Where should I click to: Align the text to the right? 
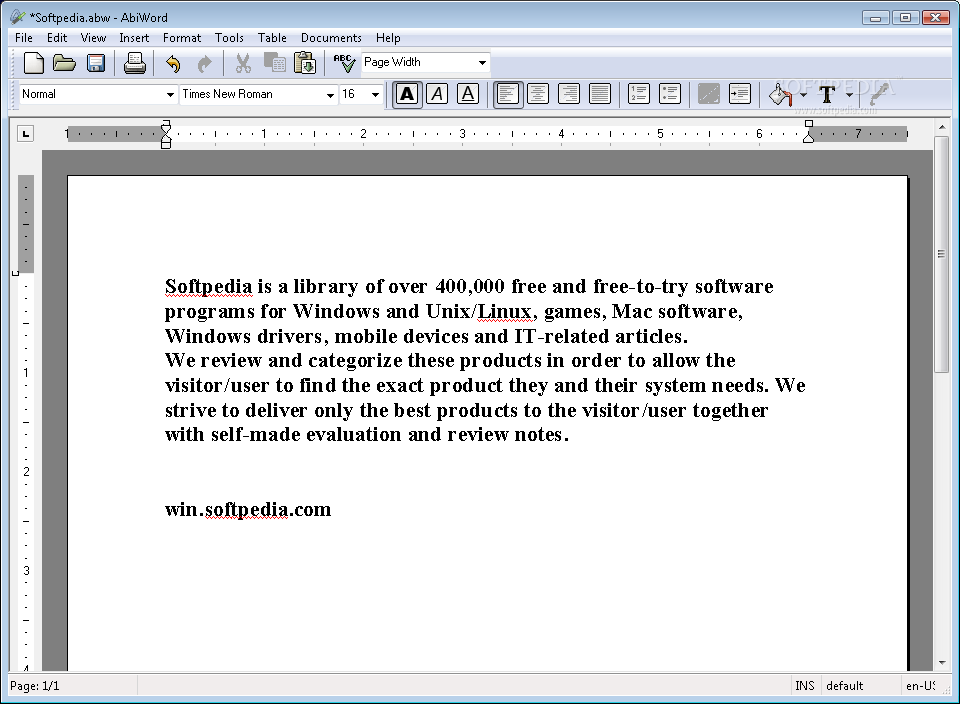569,94
